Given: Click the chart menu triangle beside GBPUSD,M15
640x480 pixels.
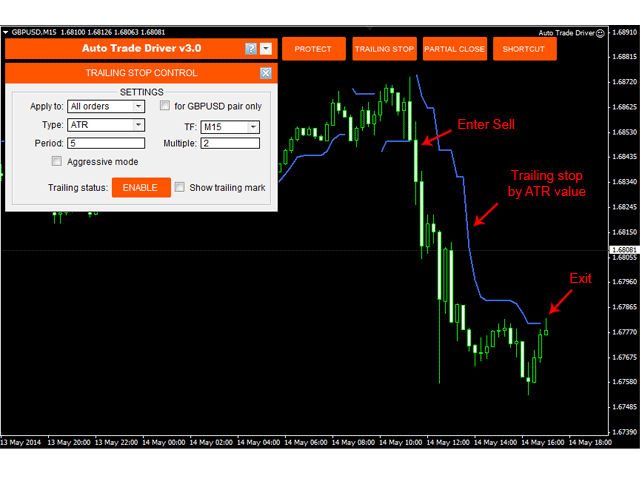Looking at the screenshot, I should [x=5, y=33].
